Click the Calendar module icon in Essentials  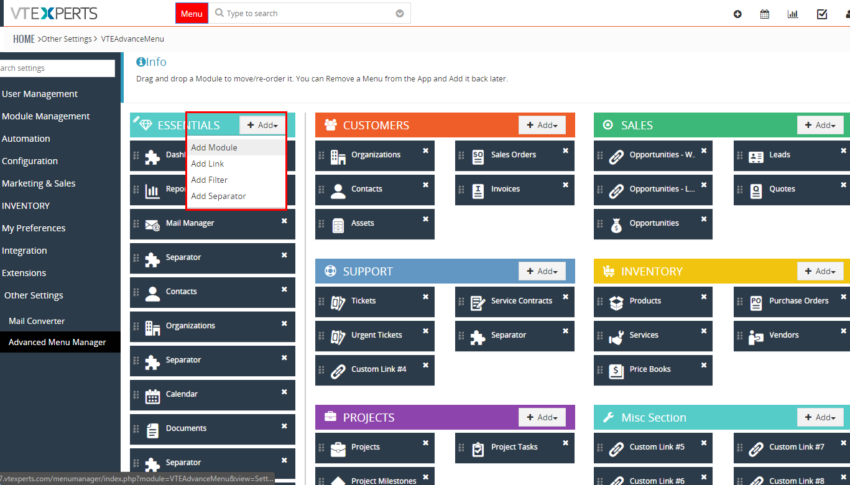click(x=152, y=396)
